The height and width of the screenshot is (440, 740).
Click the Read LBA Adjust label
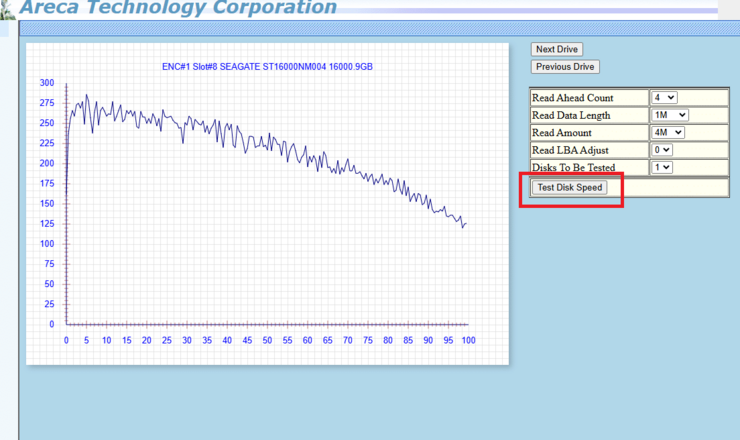(570, 150)
